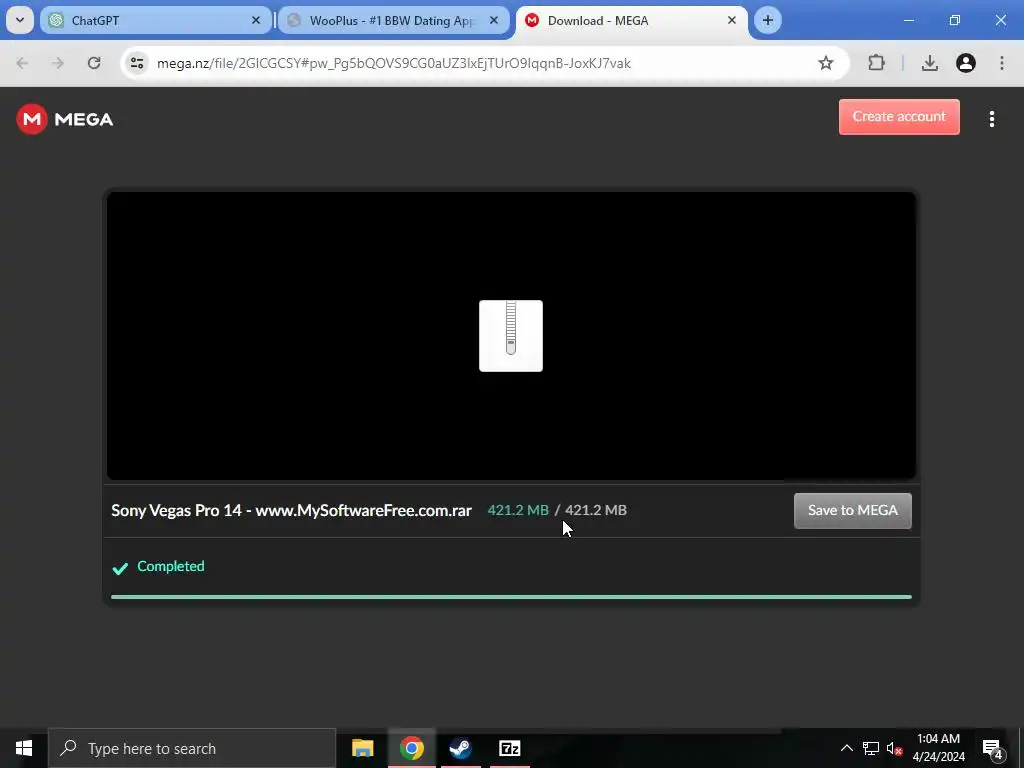View site information icon in address bar
The image size is (1024, 768).
[137, 63]
